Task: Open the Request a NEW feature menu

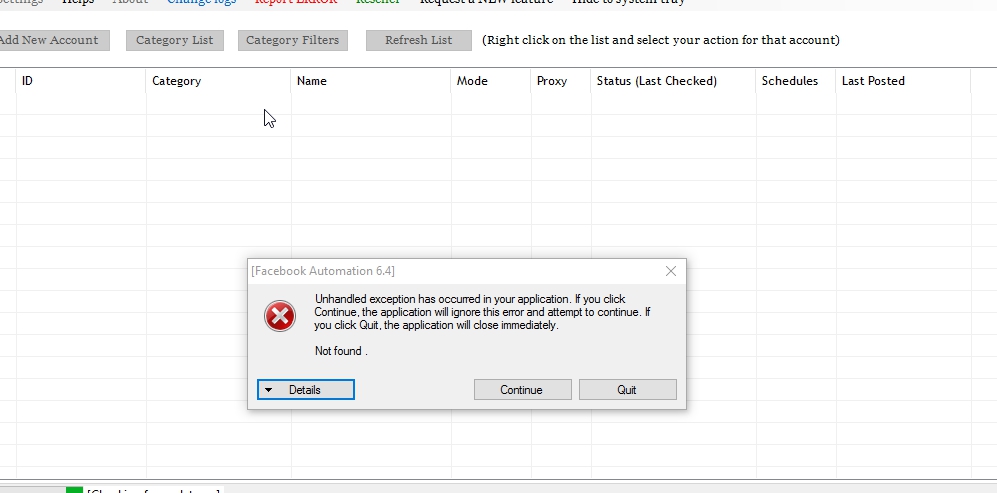Action: pos(486,2)
